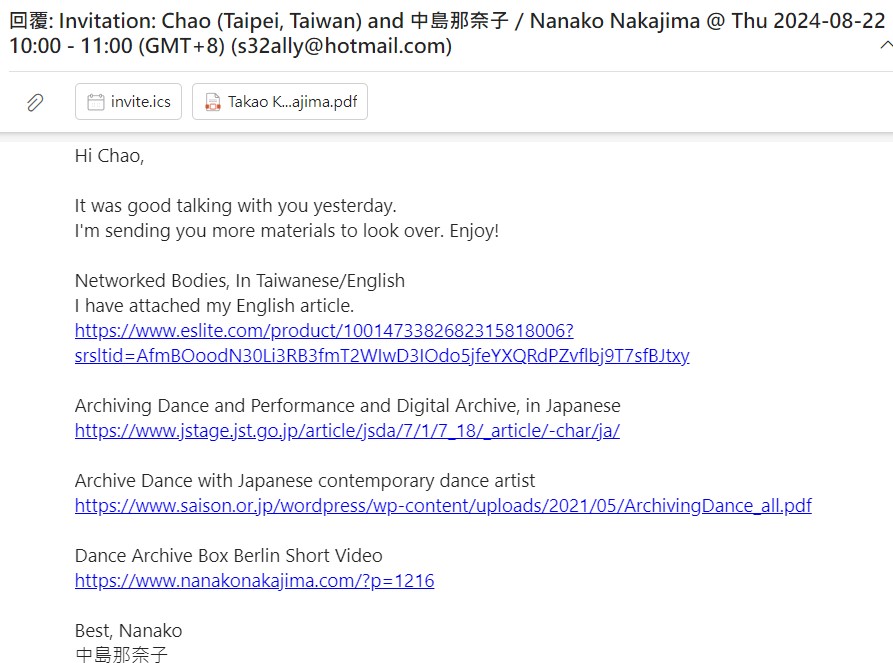Click the email subject line starting with Invitation
This screenshot has width=893, height=663.
tap(447, 33)
